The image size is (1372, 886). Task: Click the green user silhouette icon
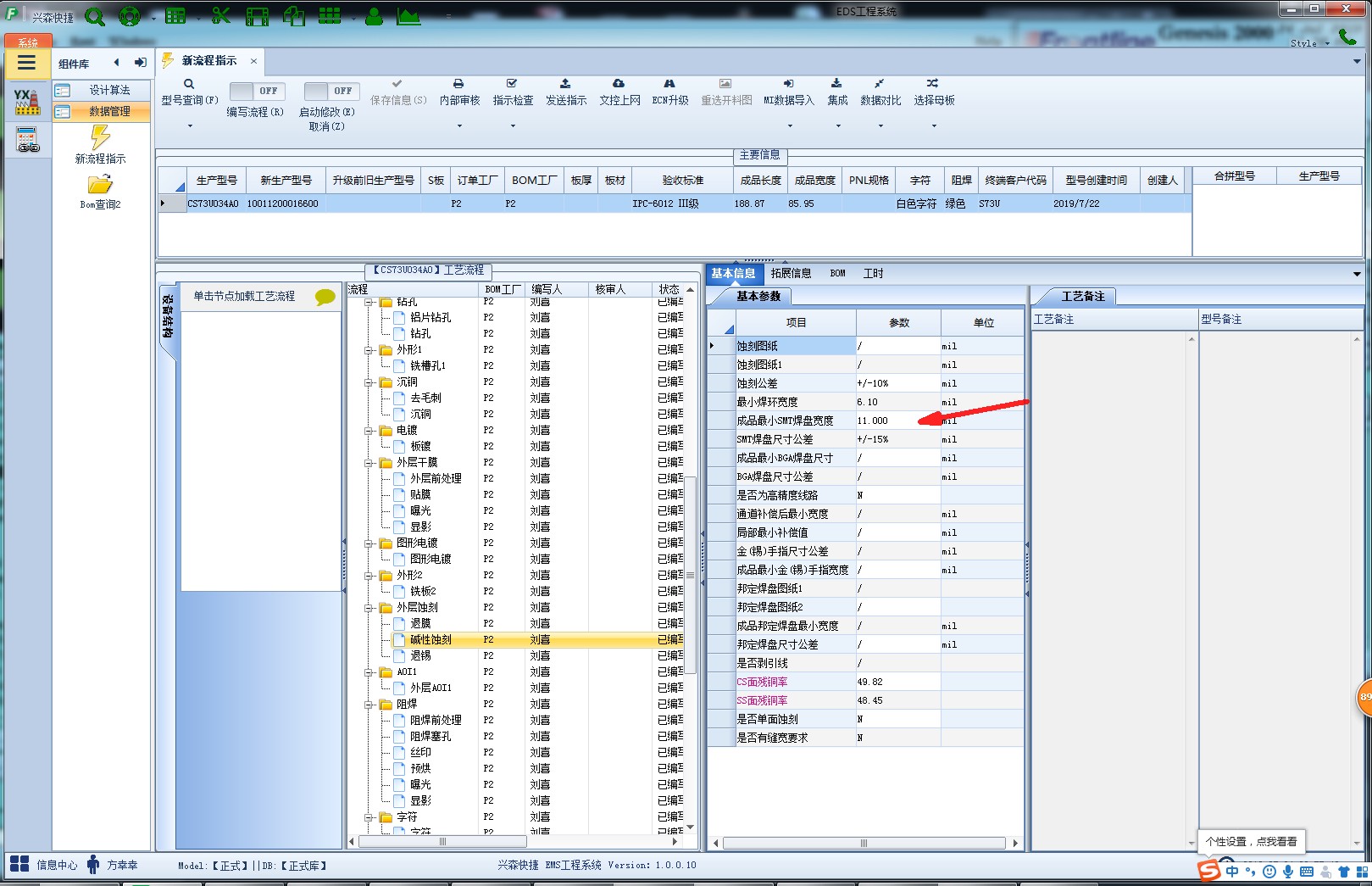(374, 16)
